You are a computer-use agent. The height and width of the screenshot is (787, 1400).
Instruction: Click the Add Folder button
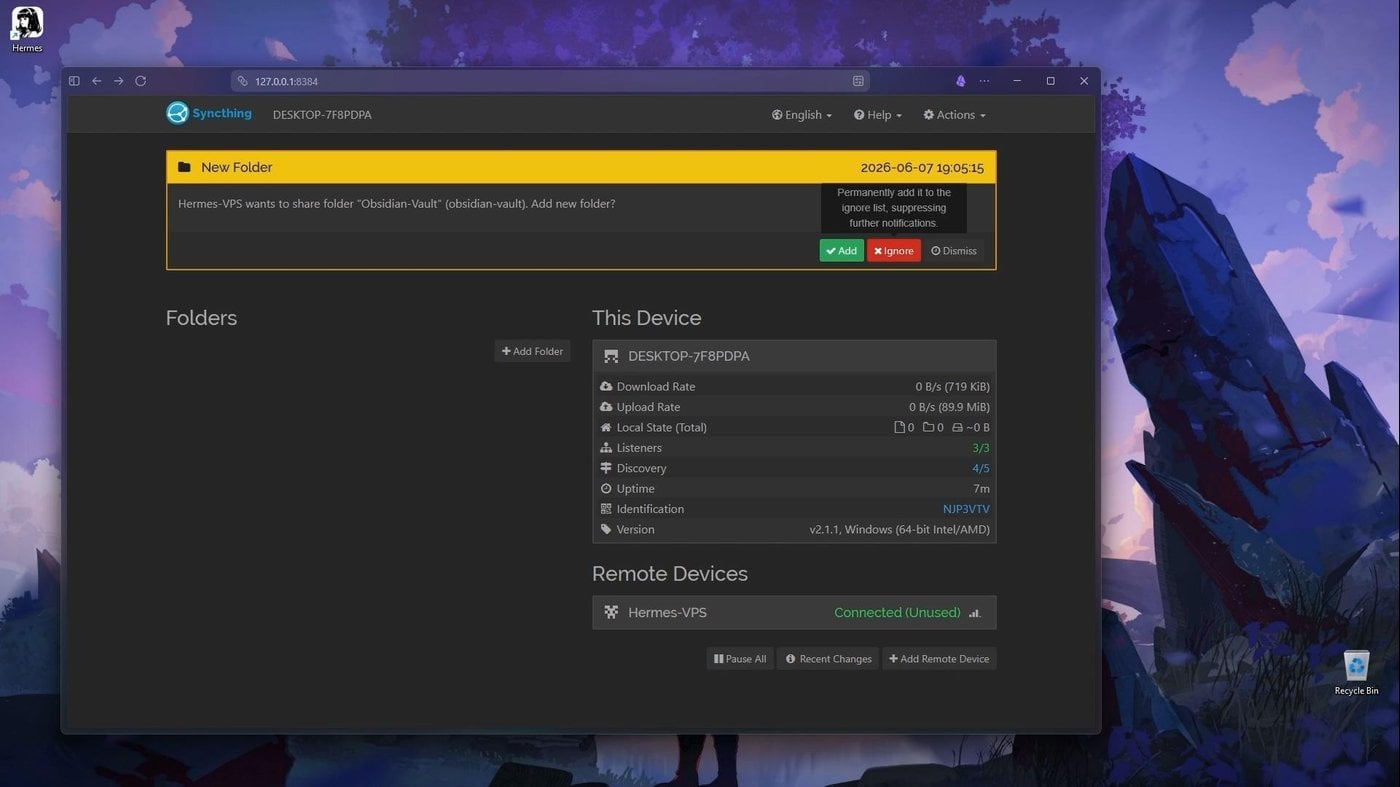[x=532, y=351]
